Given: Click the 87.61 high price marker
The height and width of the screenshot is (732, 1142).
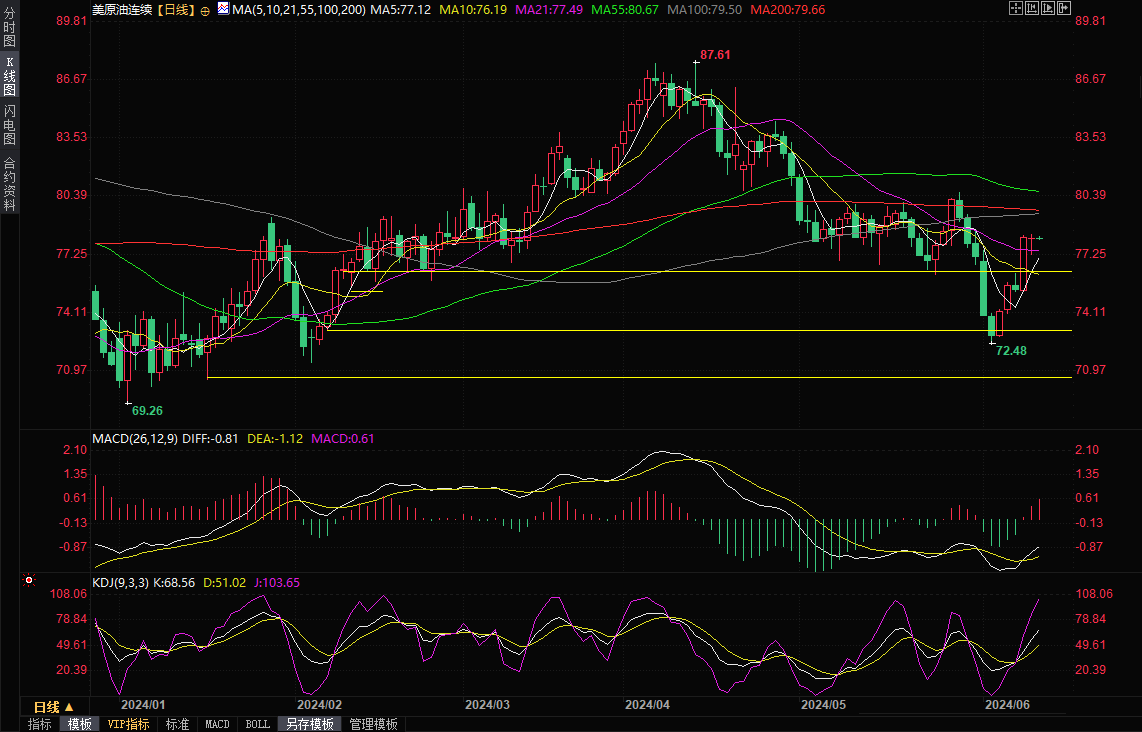Looking at the screenshot, I should click(715, 56).
